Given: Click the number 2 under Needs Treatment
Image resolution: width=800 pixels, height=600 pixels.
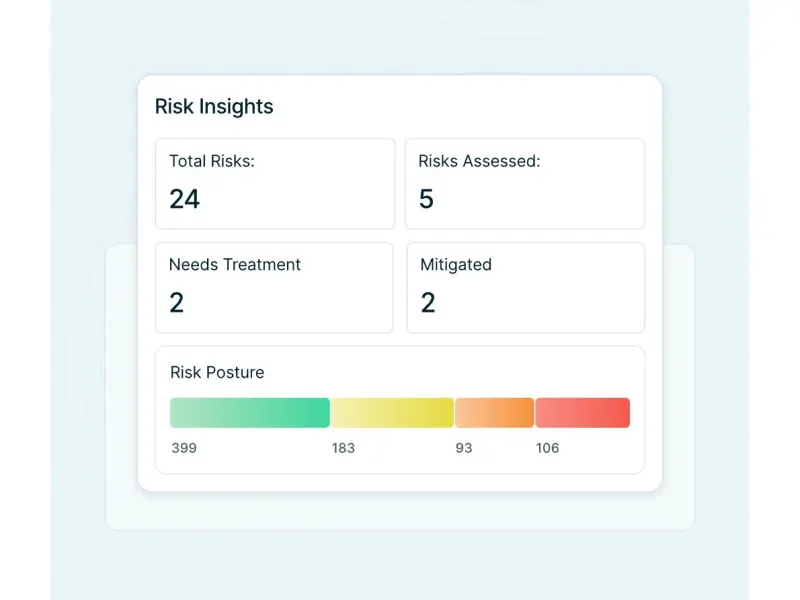Looking at the screenshot, I should [x=177, y=303].
